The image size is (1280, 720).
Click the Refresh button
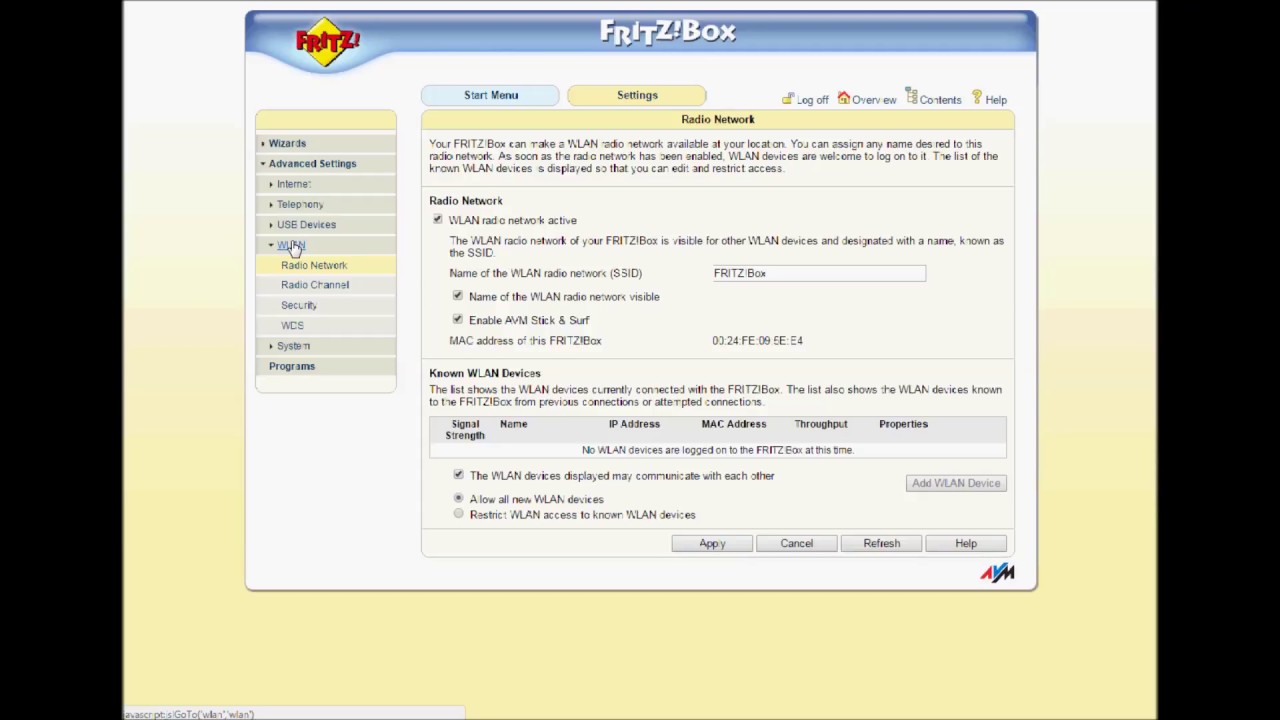click(x=882, y=543)
